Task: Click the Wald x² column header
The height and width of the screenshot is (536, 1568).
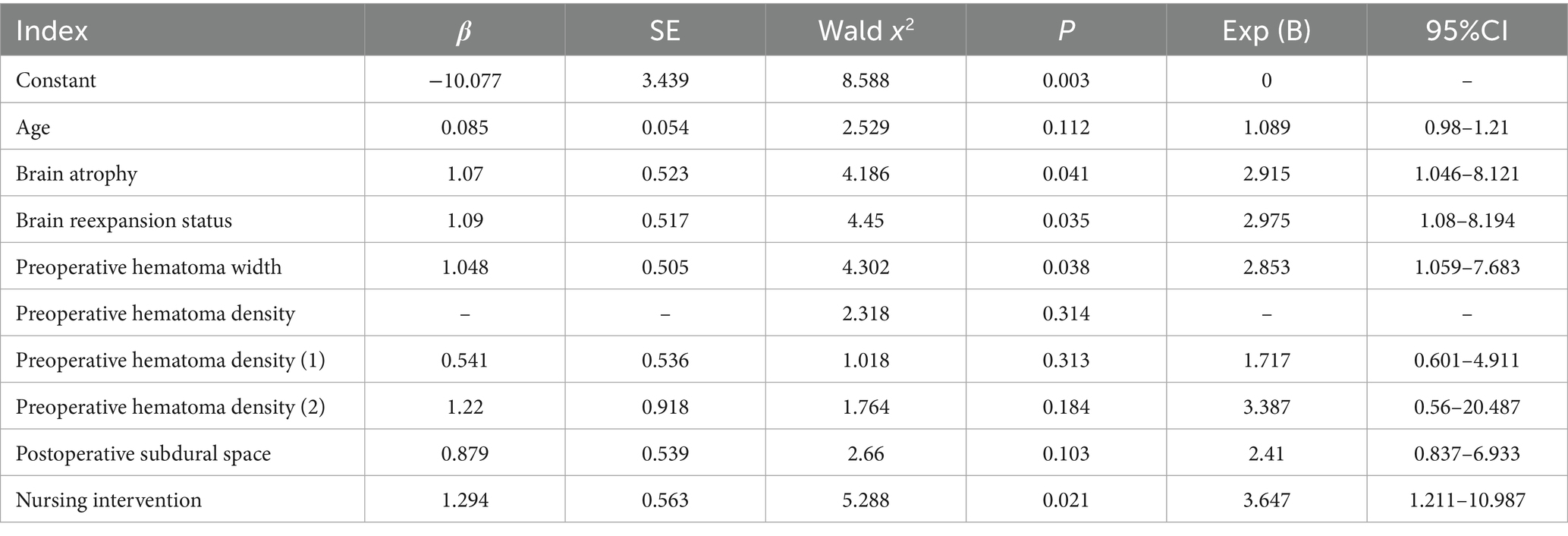Action: point(865,31)
